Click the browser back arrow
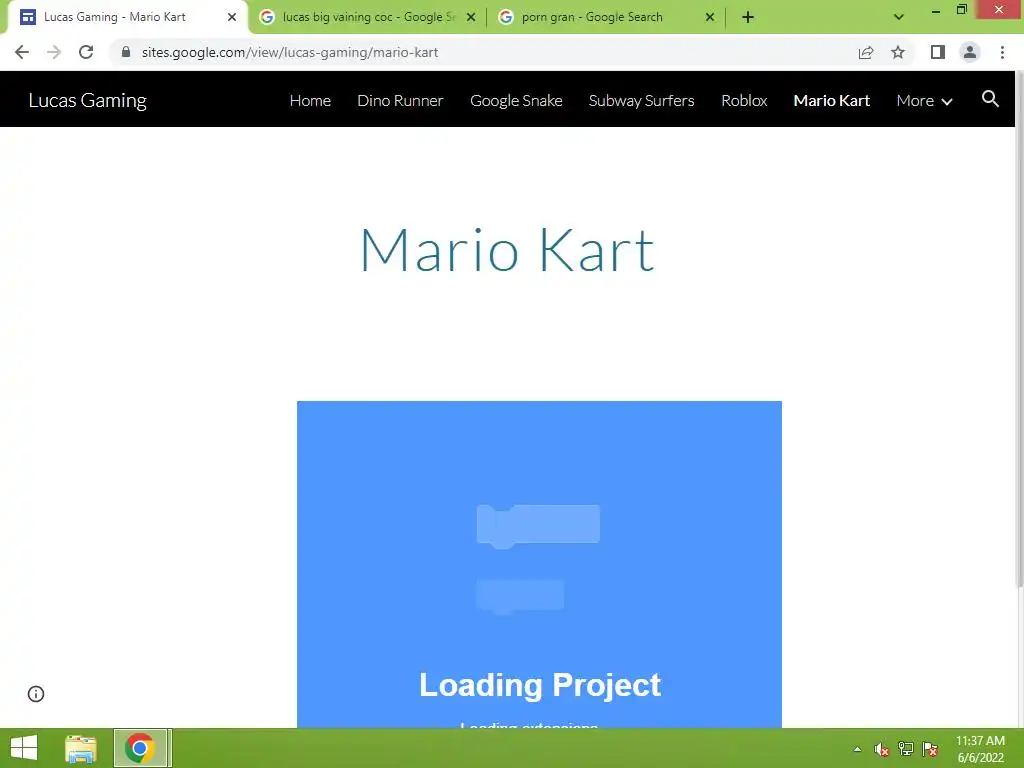 click(x=22, y=52)
